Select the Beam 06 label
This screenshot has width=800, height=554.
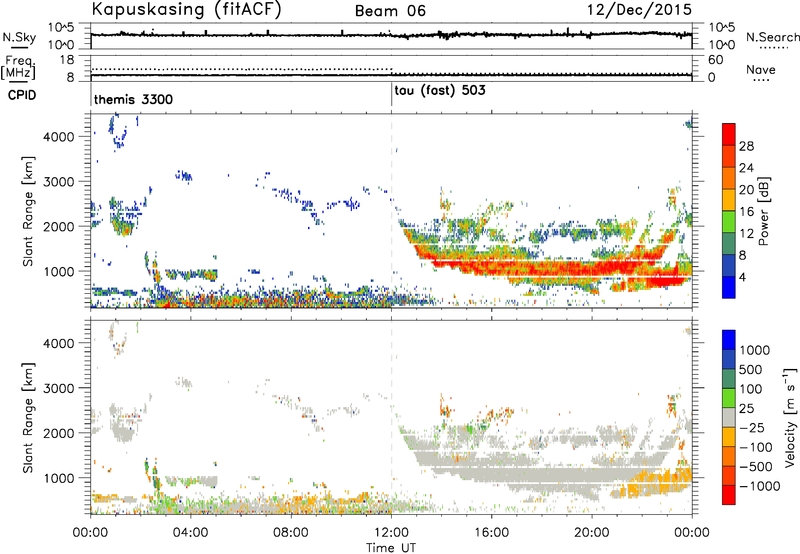(x=390, y=11)
